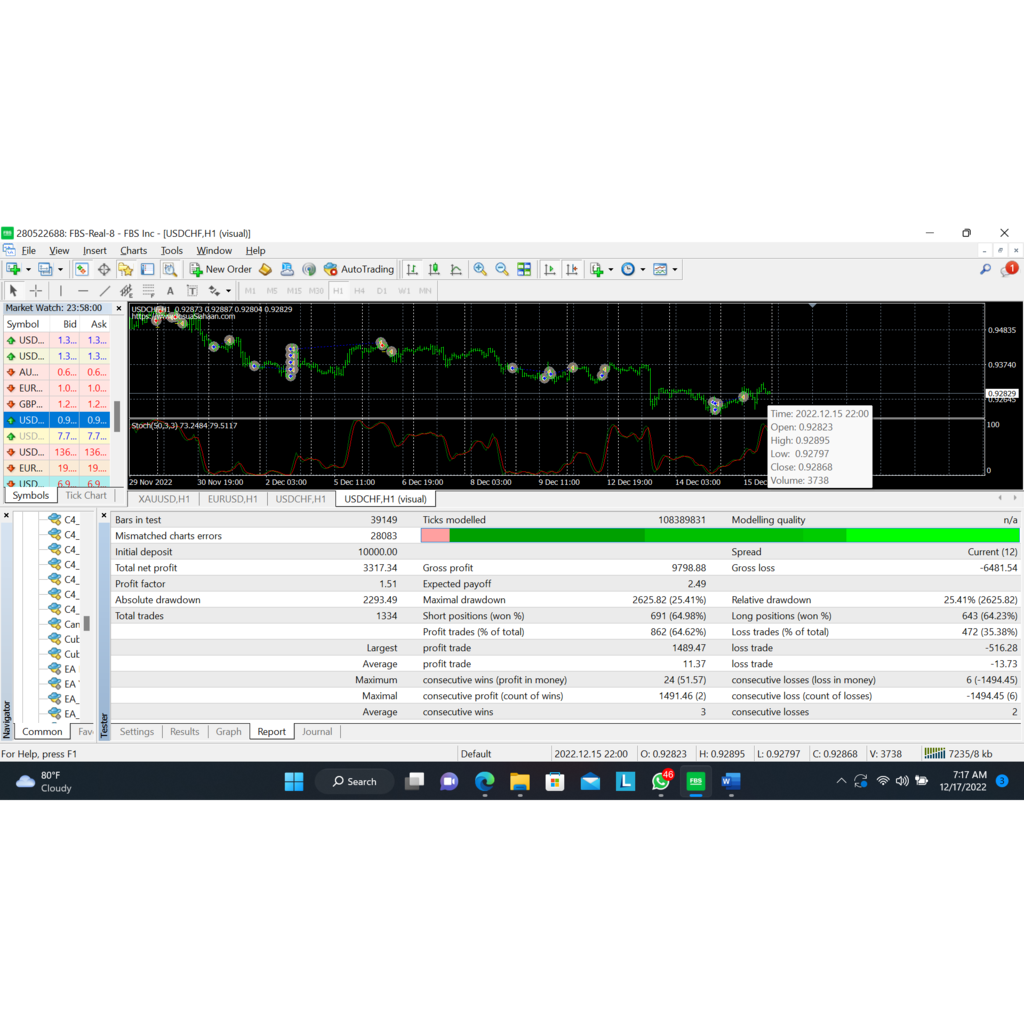Screen dimensions: 1024x1024
Task: Click the Windows Start button
Action: tap(294, 781)
